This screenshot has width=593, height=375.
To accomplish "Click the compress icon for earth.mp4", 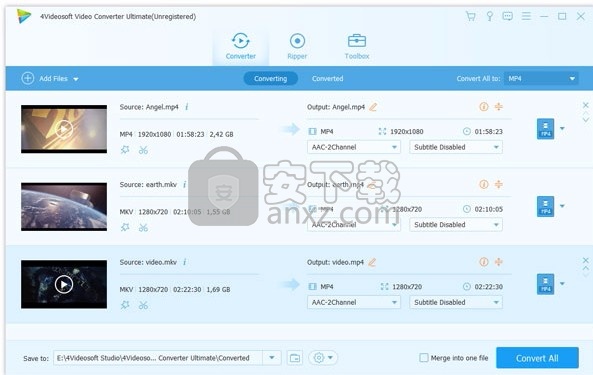I will [499, 184].
